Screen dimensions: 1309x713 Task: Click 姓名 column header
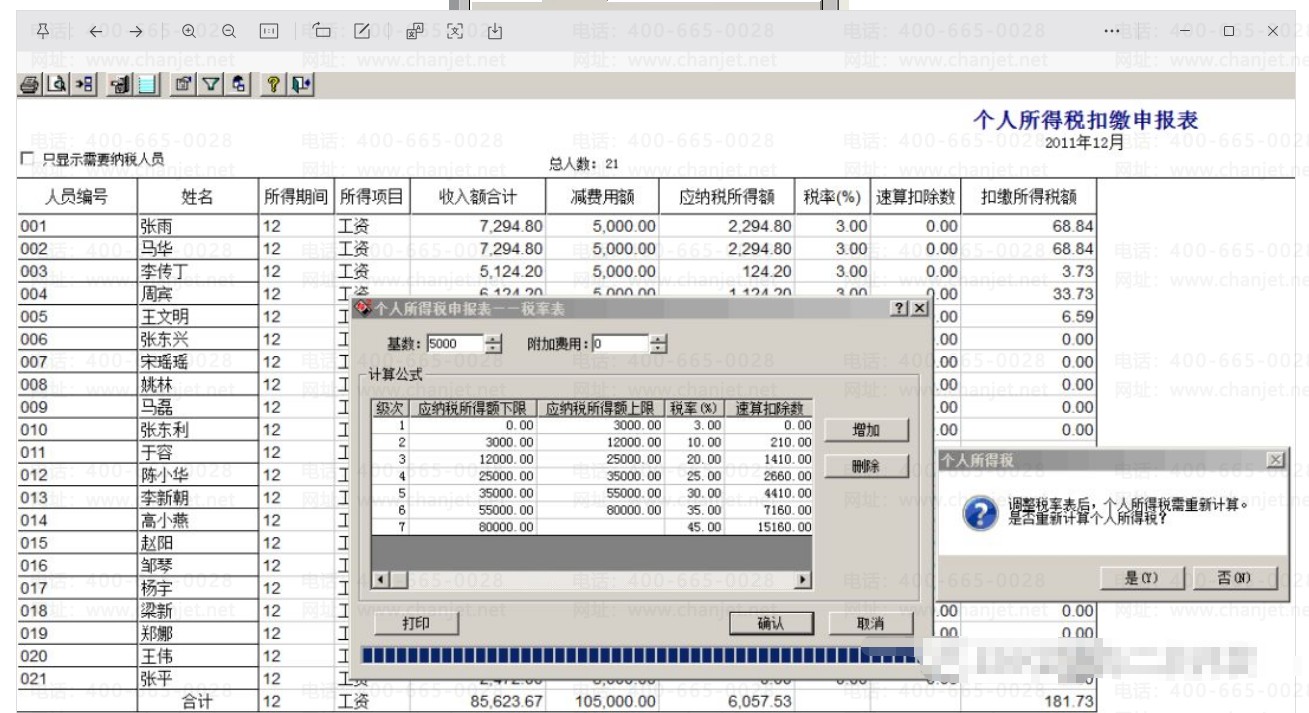coord(198,197)
